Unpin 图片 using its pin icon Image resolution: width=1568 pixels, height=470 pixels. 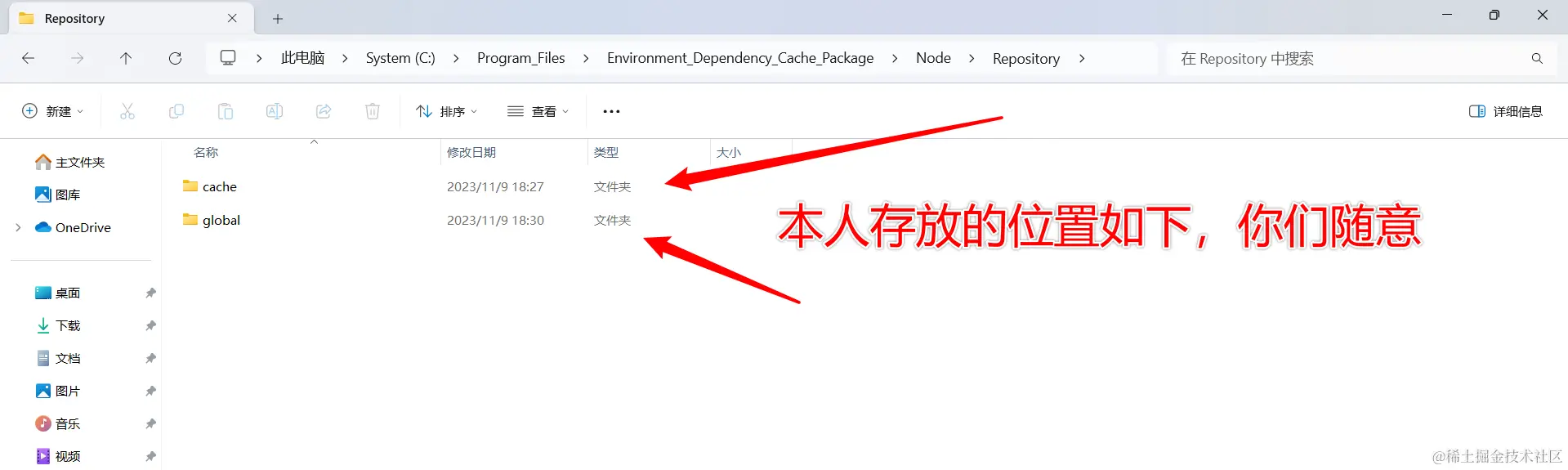point(150,391)
